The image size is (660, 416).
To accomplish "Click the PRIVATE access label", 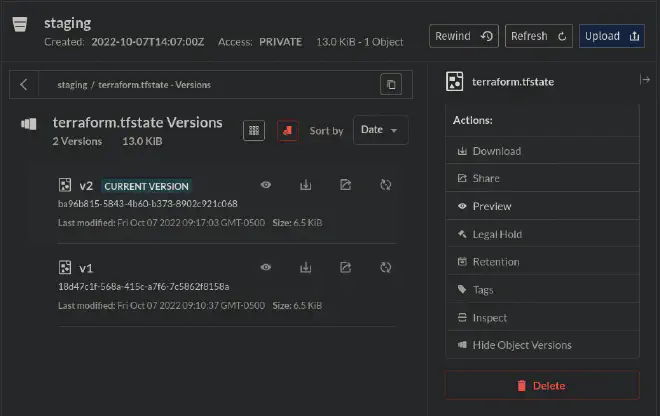I will click(x=280, y=42).
